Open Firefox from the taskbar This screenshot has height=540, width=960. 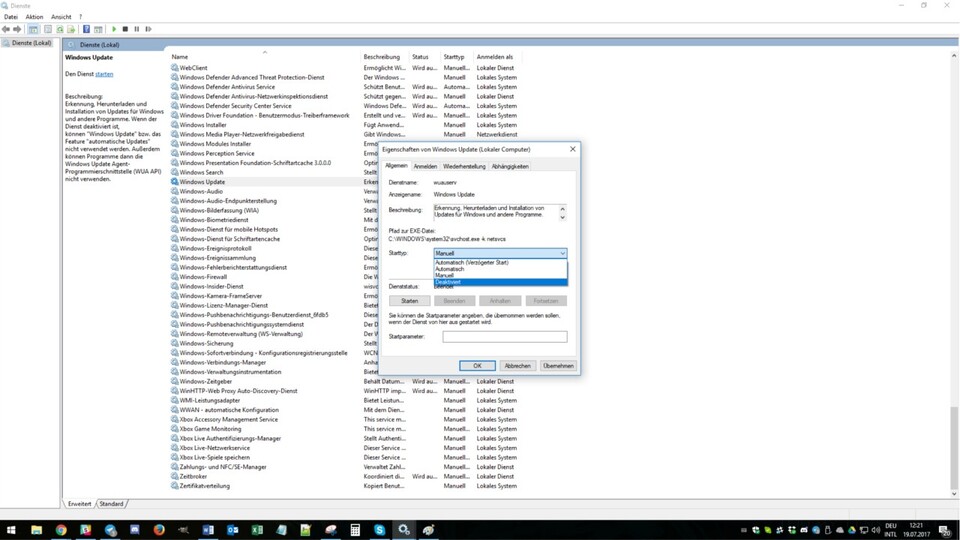pyautogui.click(x=159, y=529)
